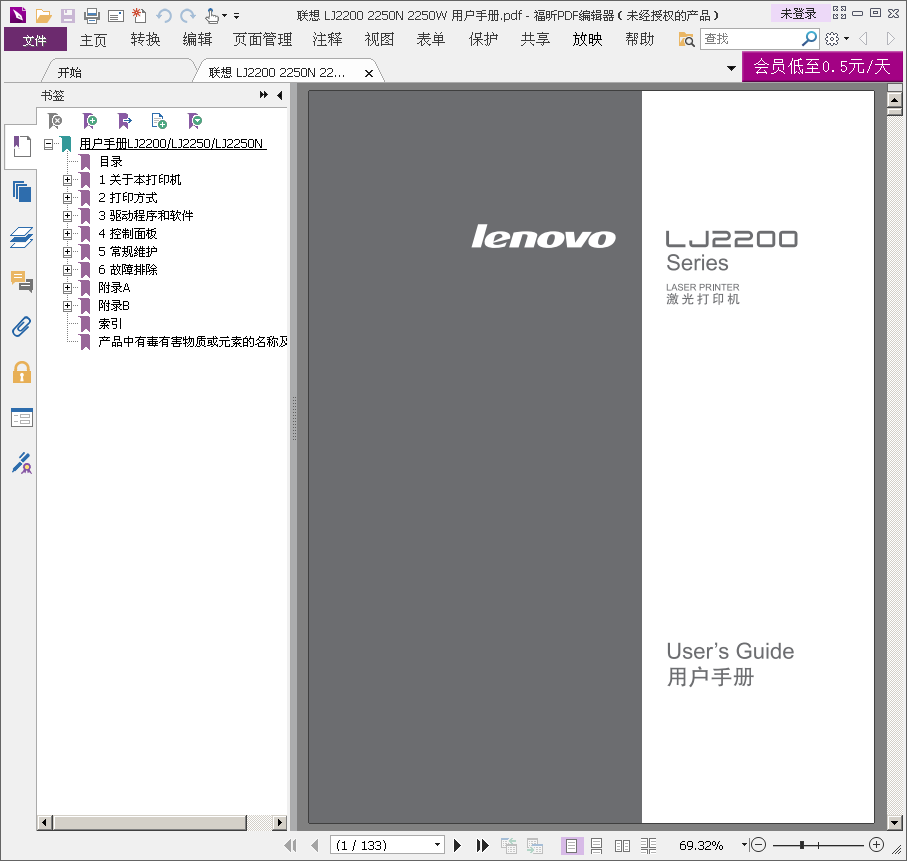Viewport: 907px width, 861px height.
Task: Zoom out with the minus button
Action: coord(758,845)
